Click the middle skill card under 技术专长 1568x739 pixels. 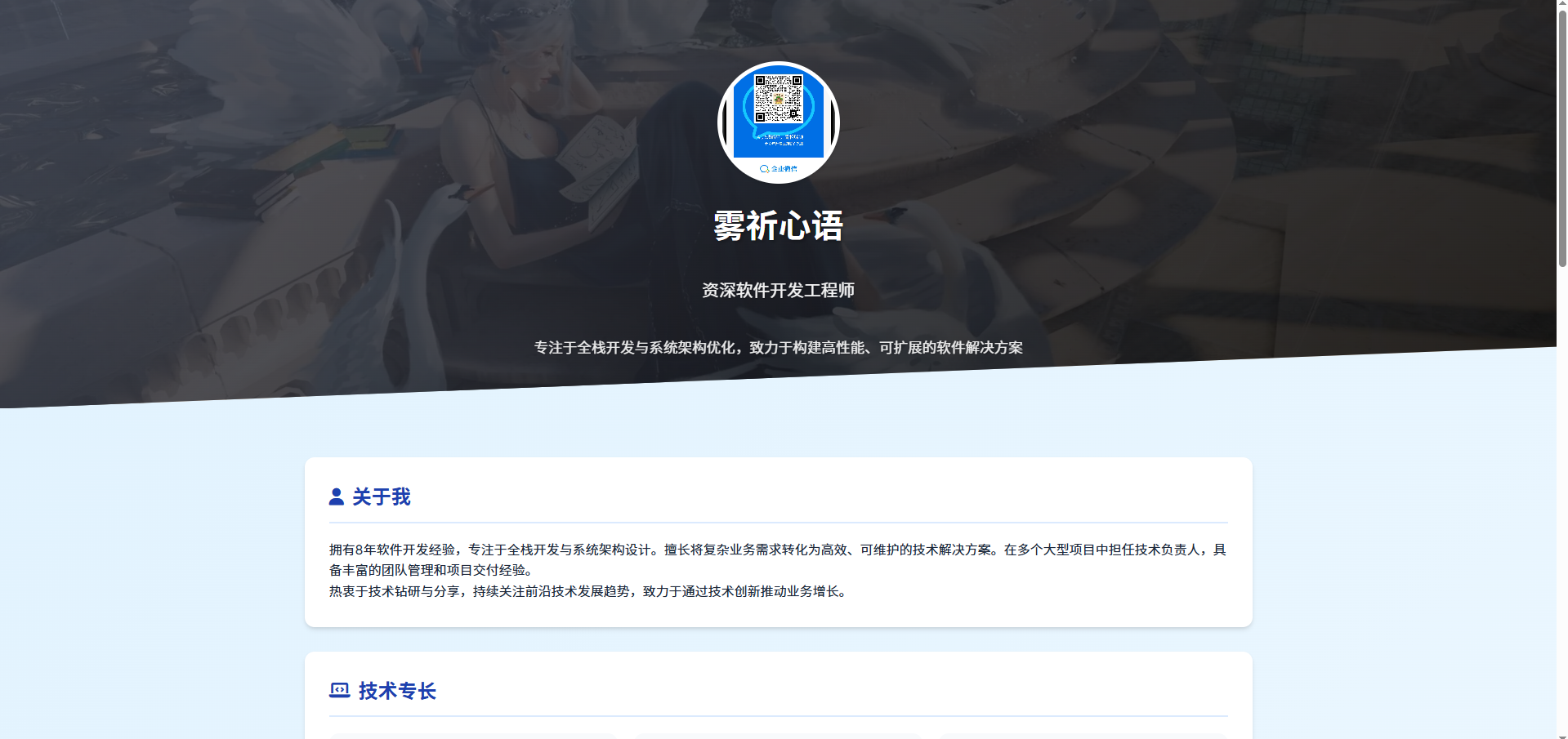pos(778,736)
